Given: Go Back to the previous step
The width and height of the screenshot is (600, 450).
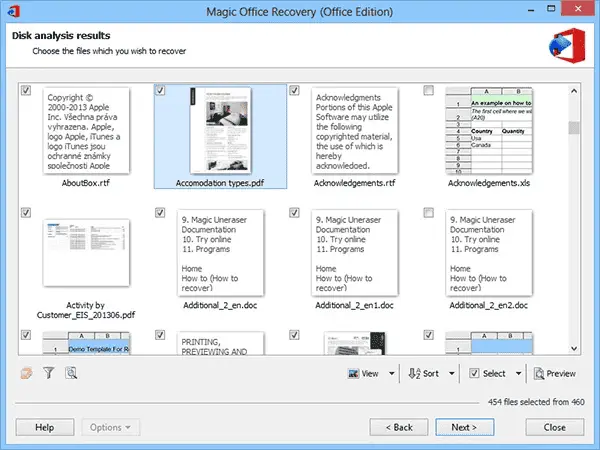Looking at the screenshot, I should pos(399,427).
